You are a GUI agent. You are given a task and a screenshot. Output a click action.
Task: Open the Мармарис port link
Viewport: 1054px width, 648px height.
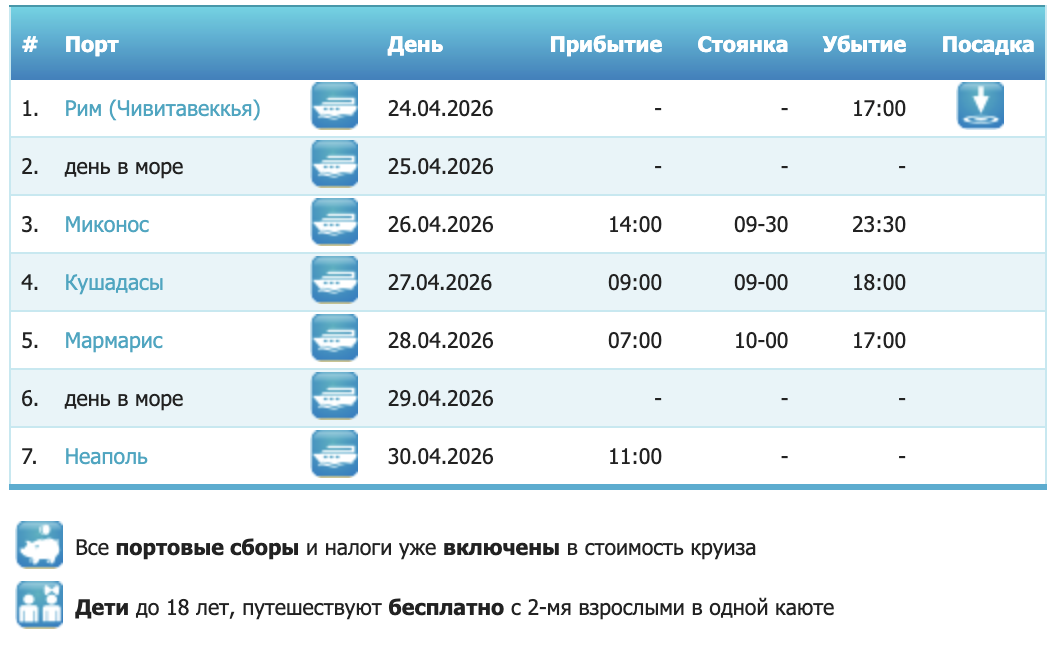[x=114, y=340]
